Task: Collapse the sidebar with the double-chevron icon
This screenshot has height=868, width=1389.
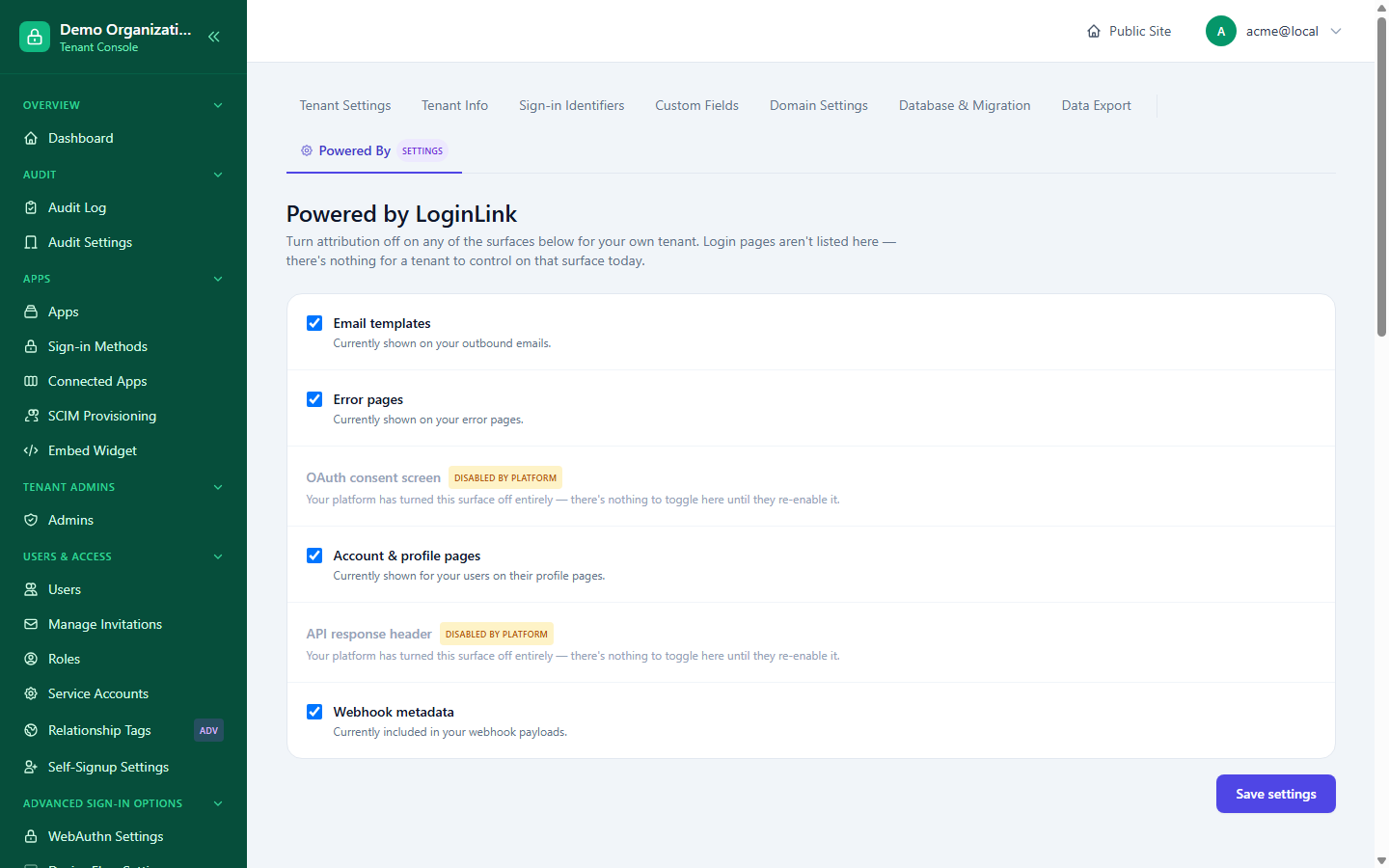Action: pos(214,37)
